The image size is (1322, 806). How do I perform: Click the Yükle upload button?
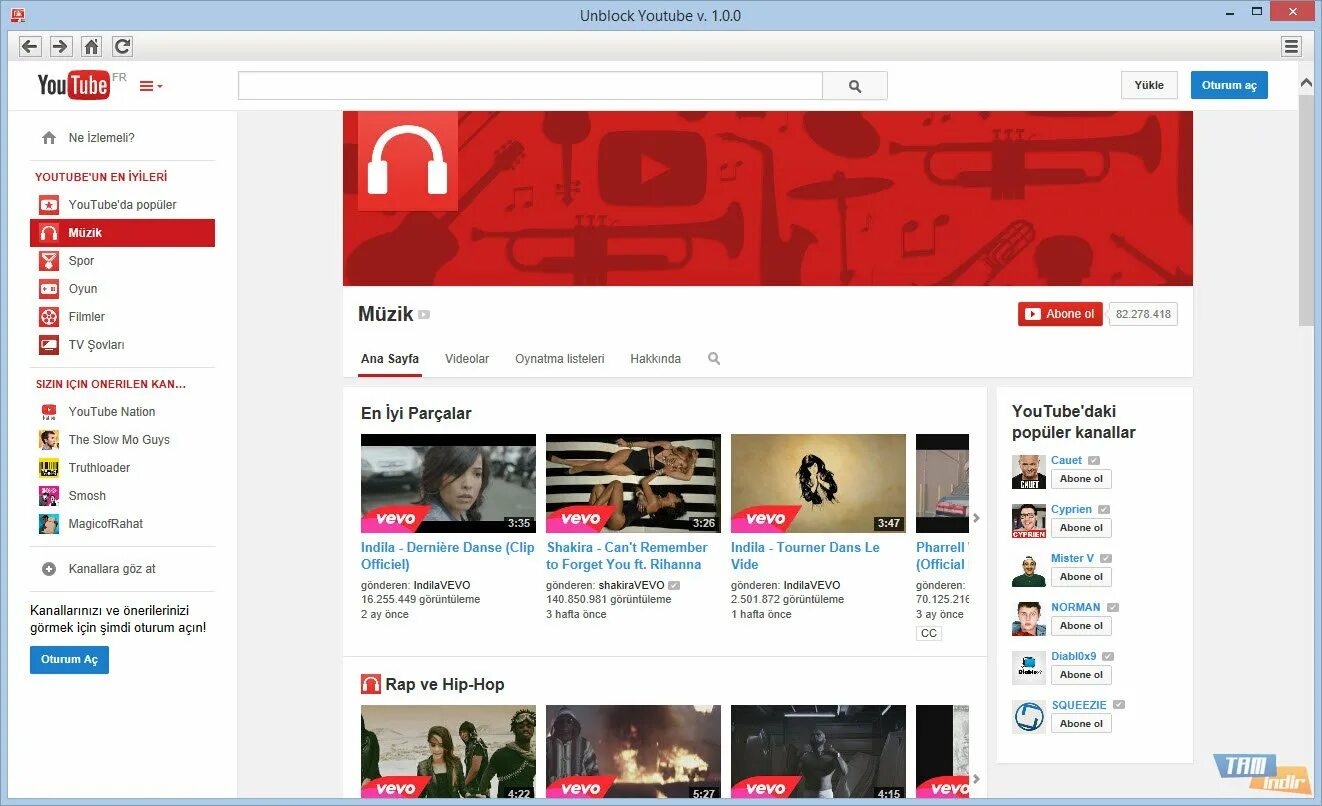1149,85
